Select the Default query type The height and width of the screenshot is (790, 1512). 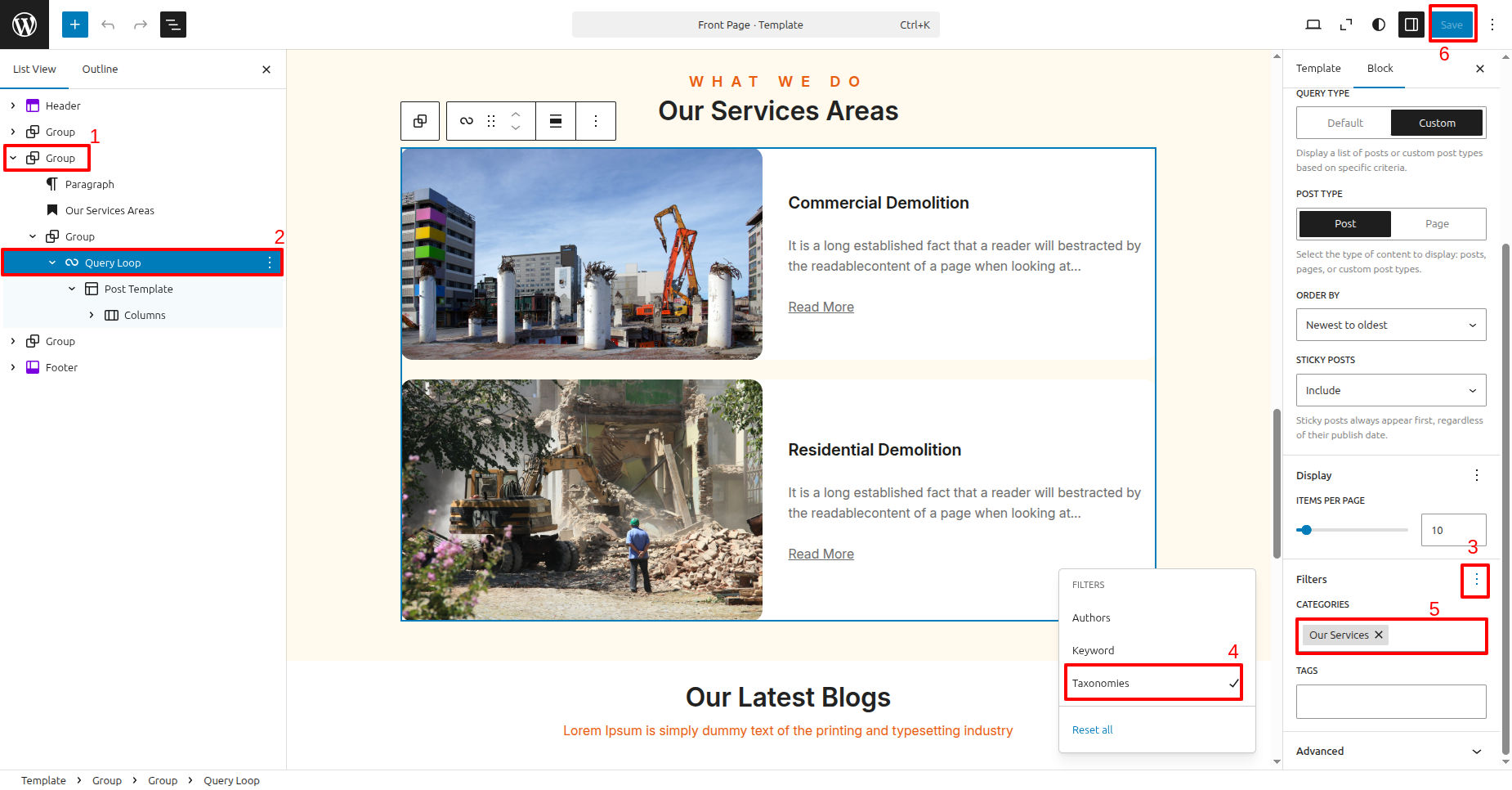click(x=1344, y=123)
